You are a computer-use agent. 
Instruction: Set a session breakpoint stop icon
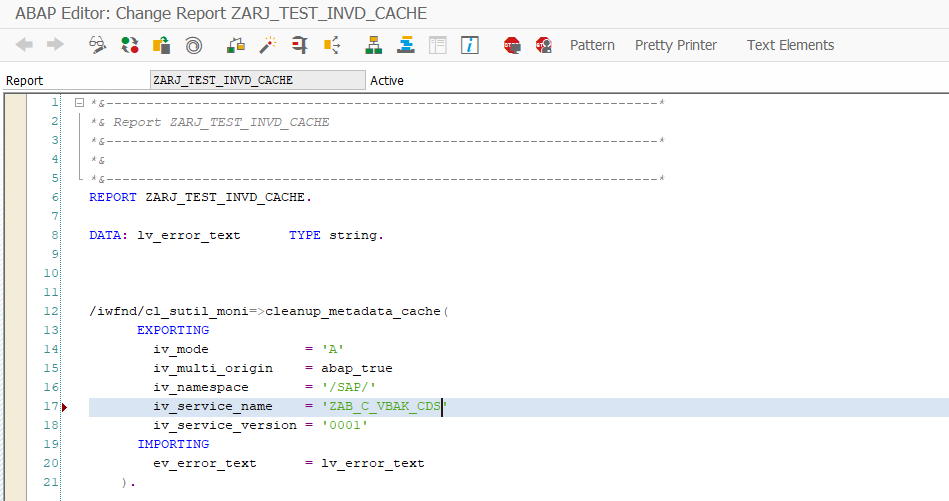click(512, 45)
